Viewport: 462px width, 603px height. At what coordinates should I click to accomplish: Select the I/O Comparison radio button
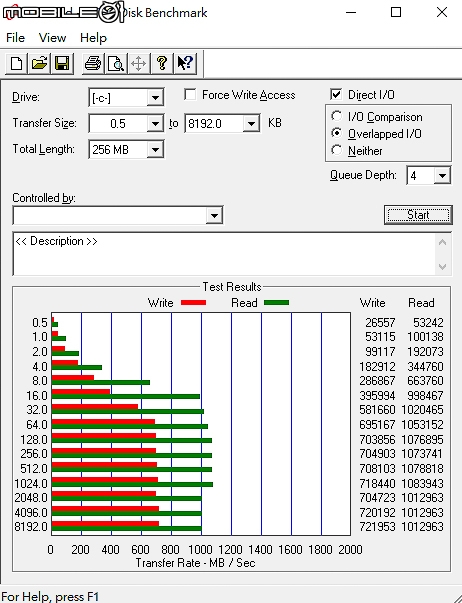(x=336, y=116)
